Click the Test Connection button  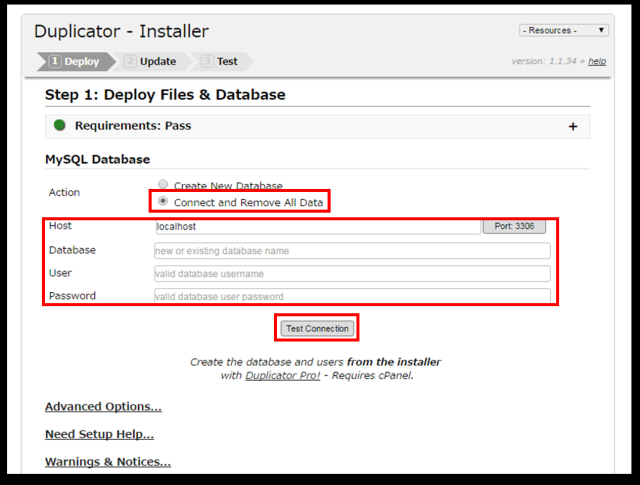pos(317,328)
